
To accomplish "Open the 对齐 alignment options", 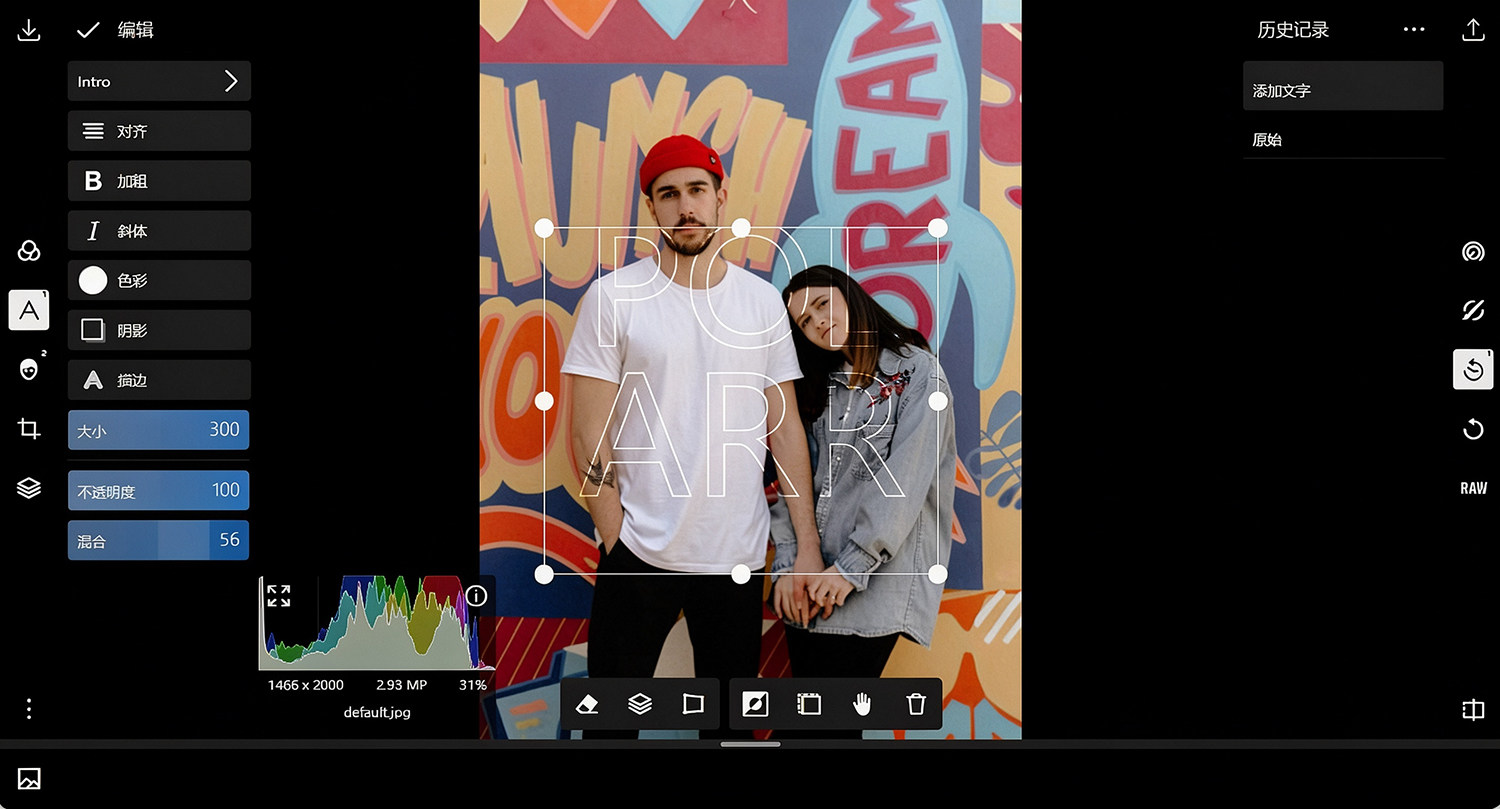I will pos(159,131).
